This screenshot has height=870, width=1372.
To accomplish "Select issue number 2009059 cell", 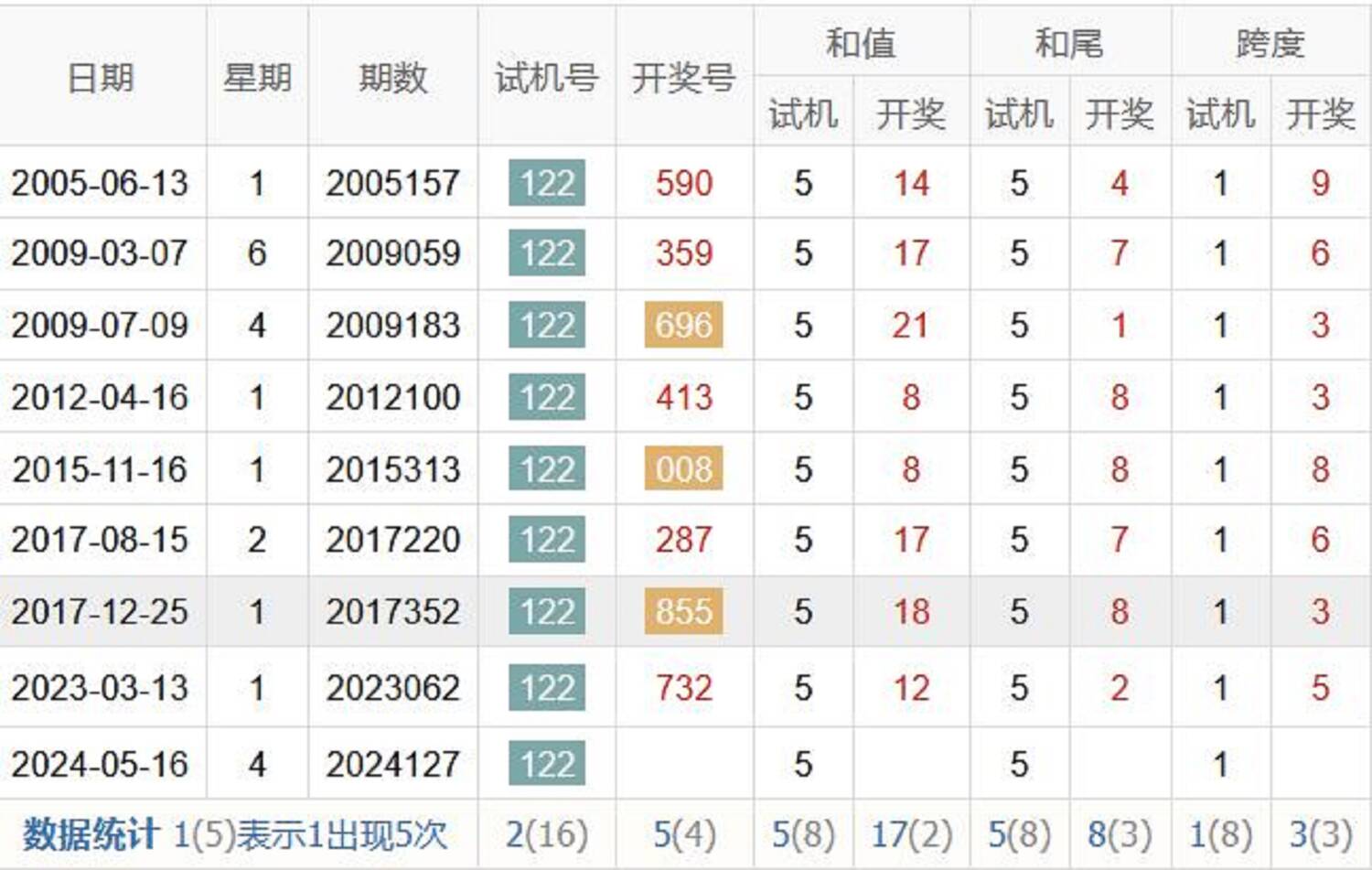I will click(392, 253).
